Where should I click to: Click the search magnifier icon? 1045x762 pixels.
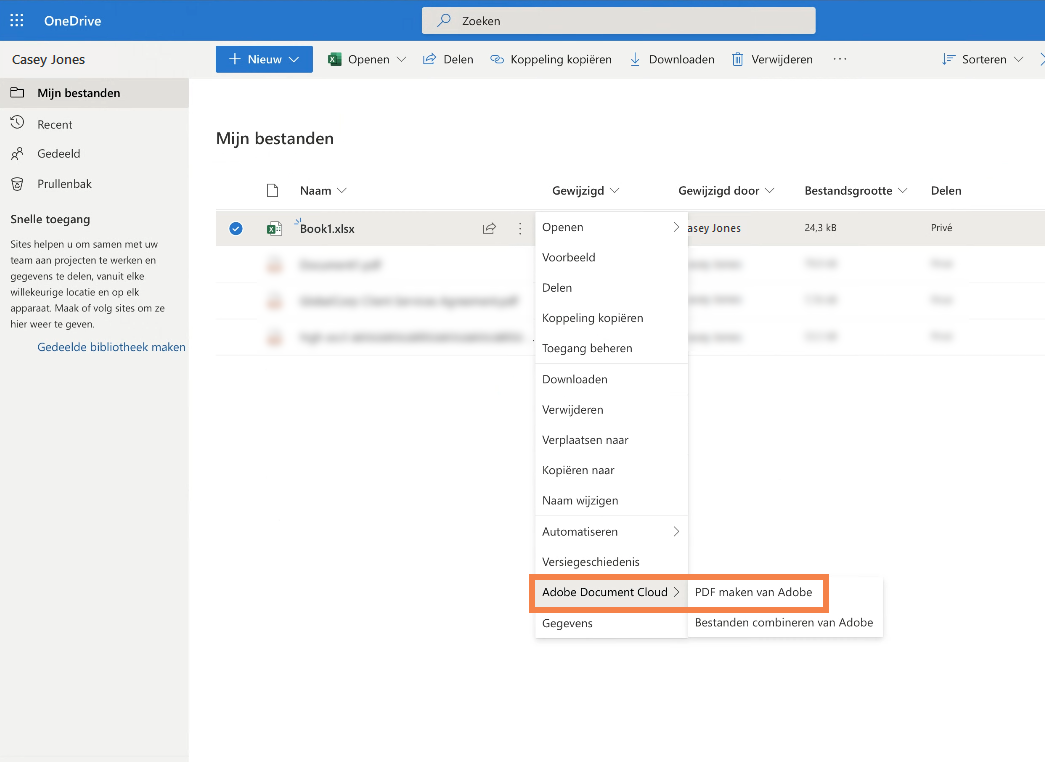(444, 21)
